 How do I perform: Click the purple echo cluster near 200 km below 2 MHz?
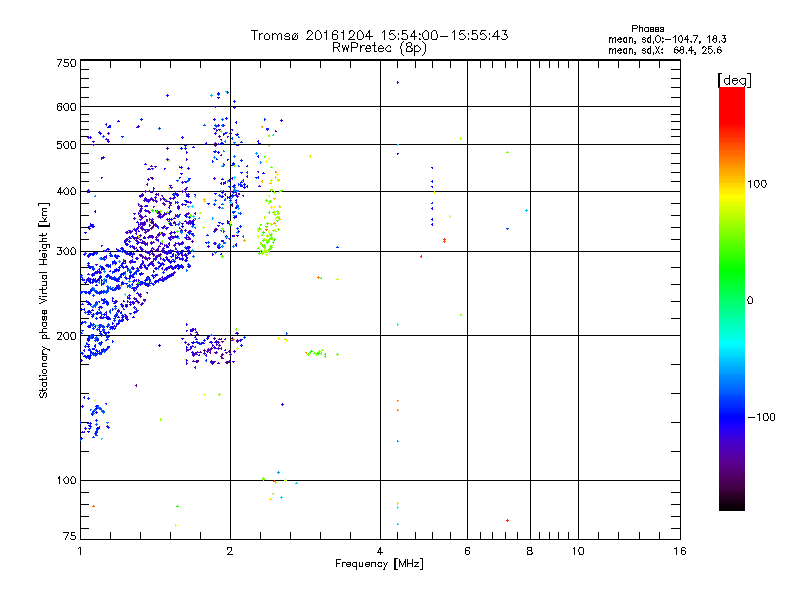(212, 346)
